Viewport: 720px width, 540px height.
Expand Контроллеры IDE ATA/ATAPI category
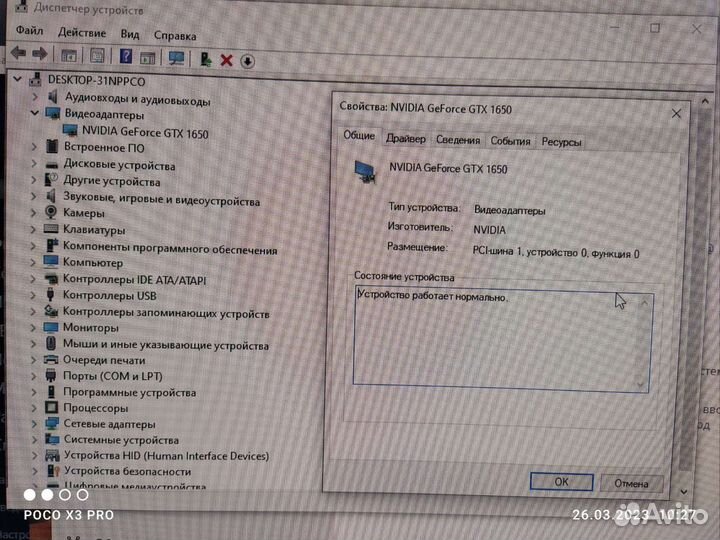[33, 278]
